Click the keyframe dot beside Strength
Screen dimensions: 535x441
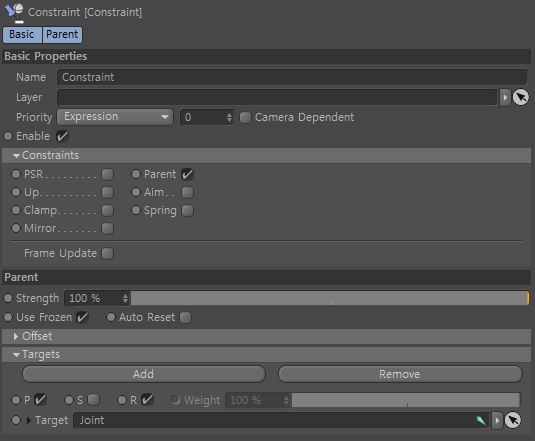[x=8, y=298]
